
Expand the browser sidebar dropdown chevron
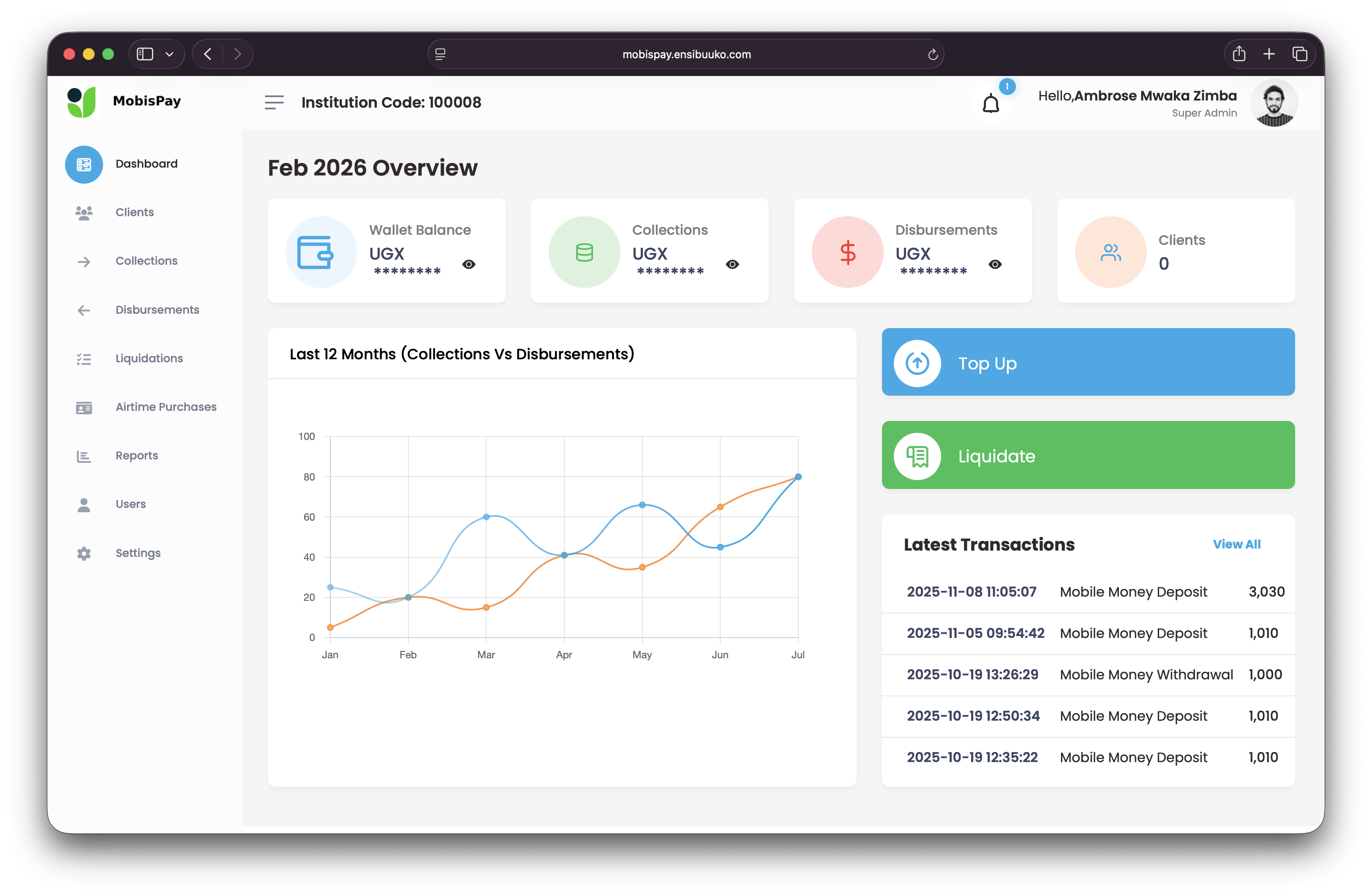169,55
